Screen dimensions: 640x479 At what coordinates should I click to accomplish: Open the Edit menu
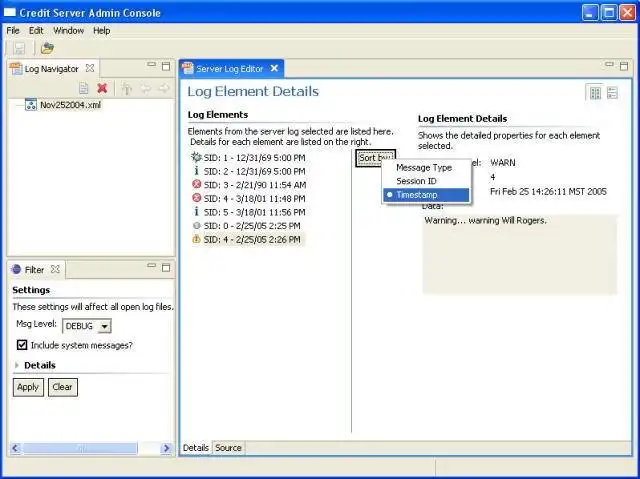point(36,31)
